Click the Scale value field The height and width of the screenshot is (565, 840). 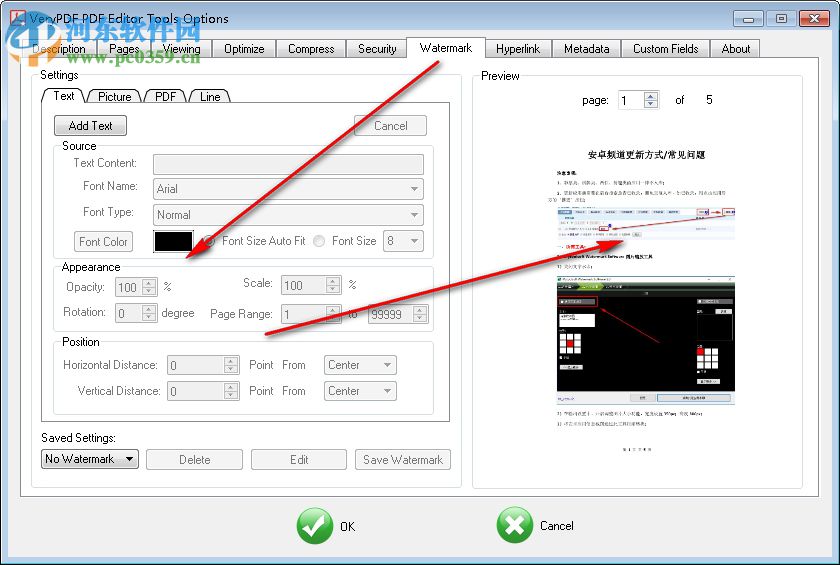pos(304,285)
